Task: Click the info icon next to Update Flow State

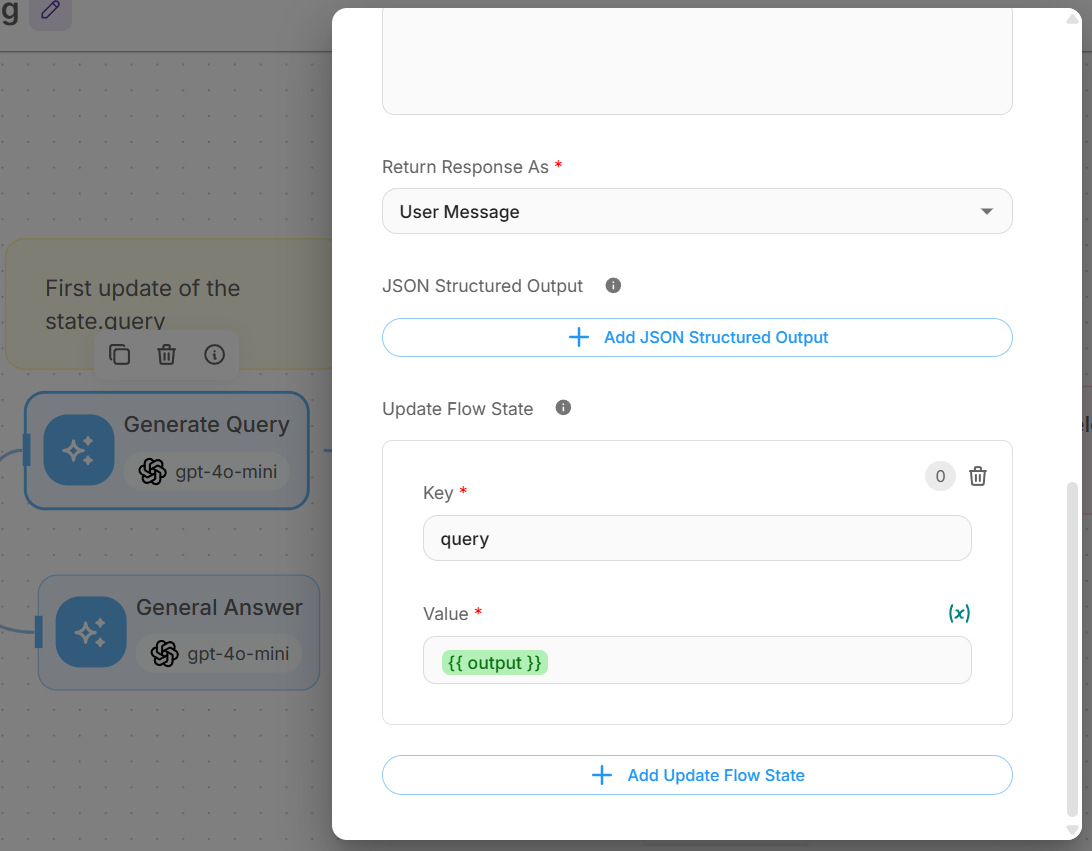Action: pos(563,408)
